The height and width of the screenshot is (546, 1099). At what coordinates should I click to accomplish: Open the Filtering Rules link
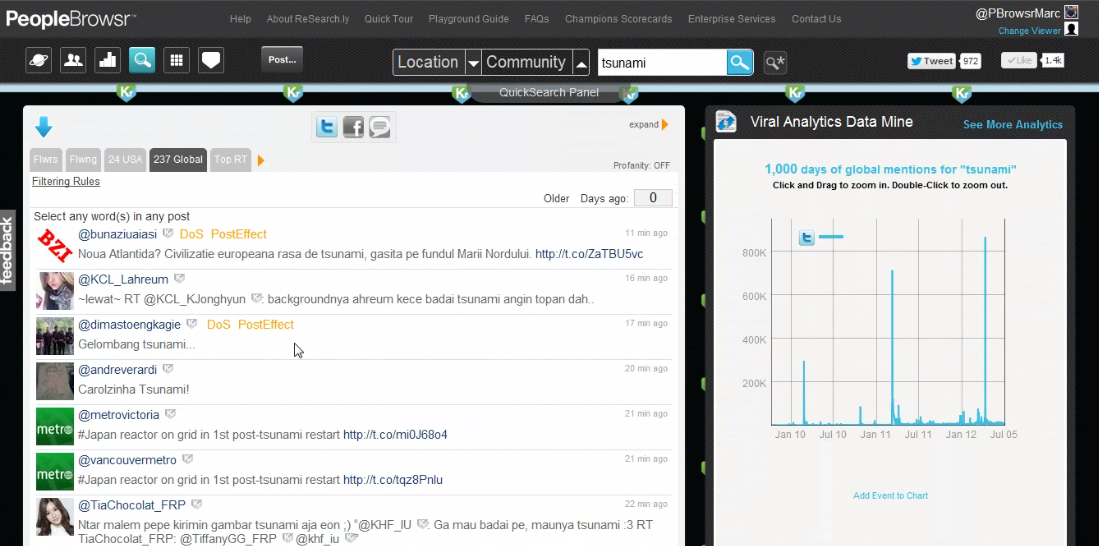tap(66, 182)
